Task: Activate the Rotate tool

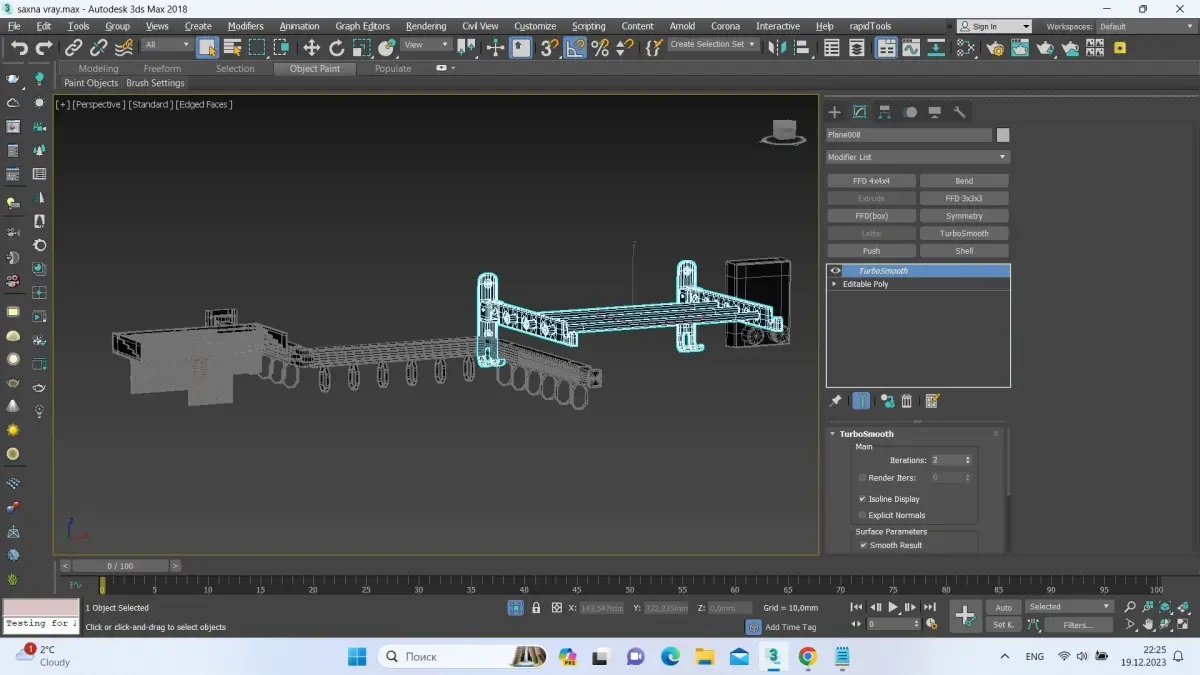Action: click(x=336, y=47)
